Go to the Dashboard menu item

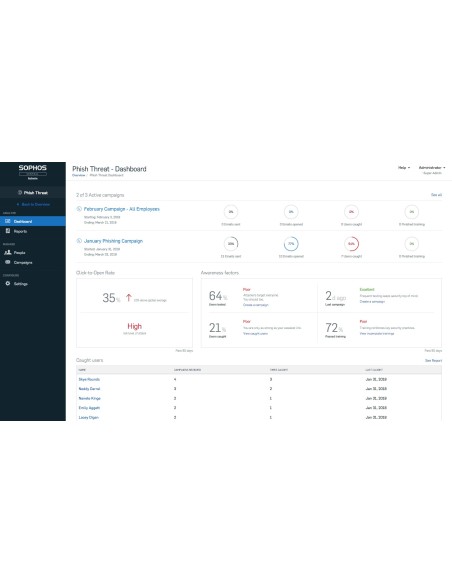click(33, 221)
